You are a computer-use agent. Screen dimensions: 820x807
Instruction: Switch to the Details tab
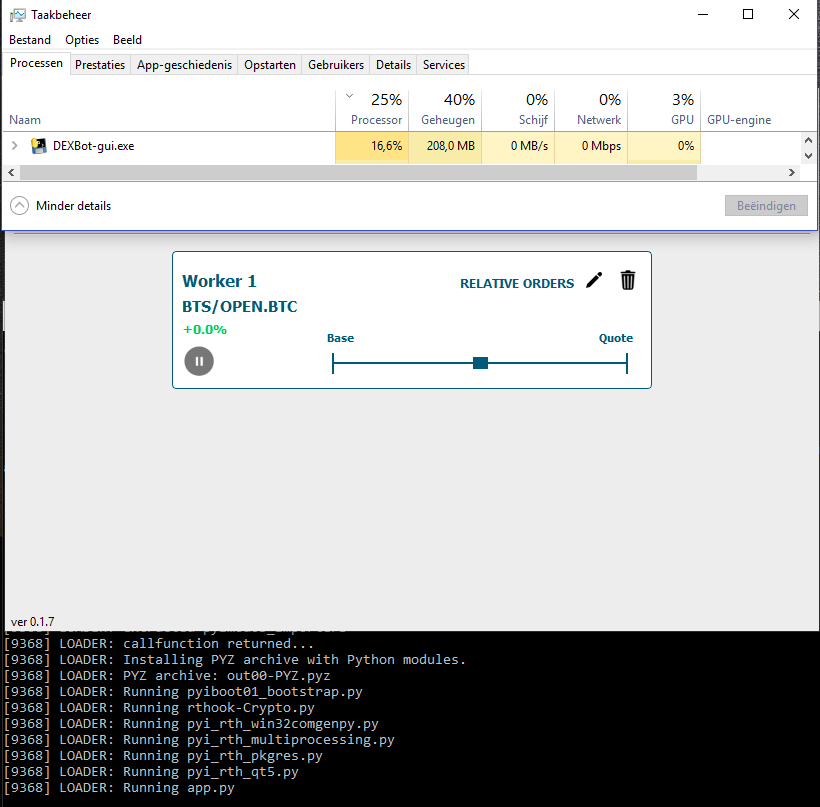pyautogui.click(x=393, y=65)
